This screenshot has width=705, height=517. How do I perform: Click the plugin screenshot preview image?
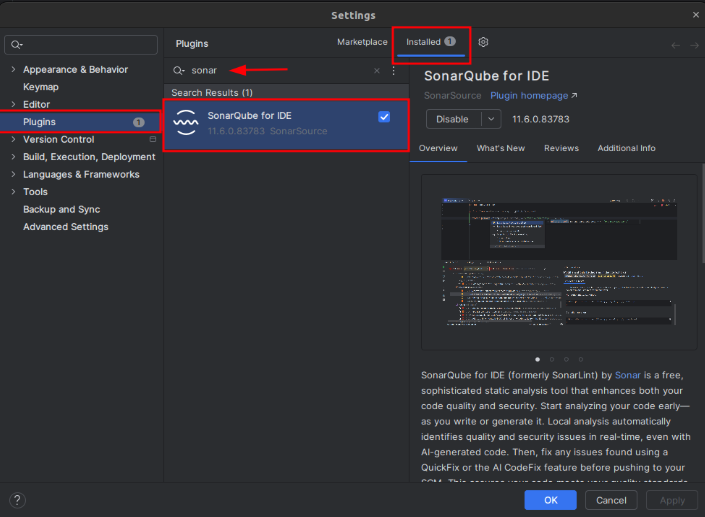coord(559,262)
